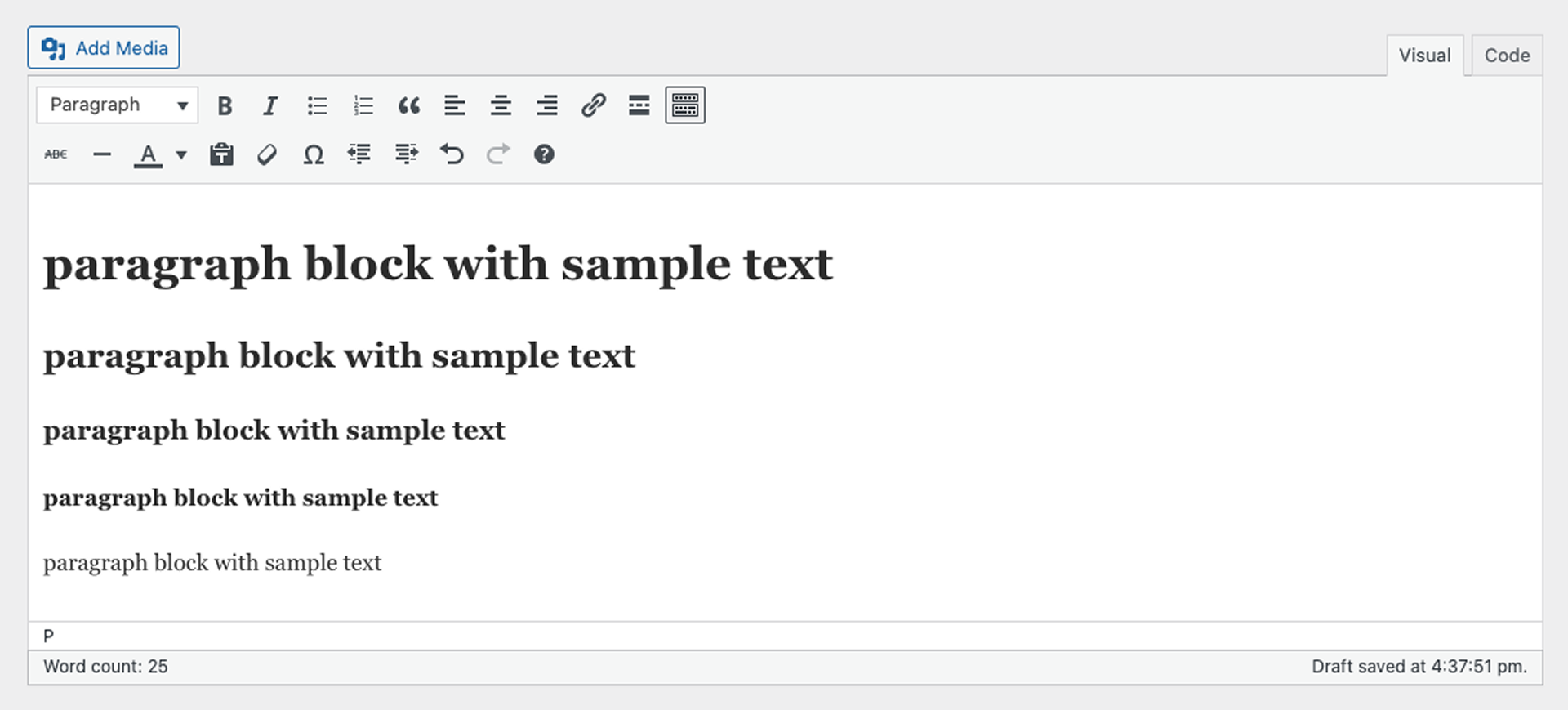Click the largest heading 'paragraph block with sample text'
The height and width of the screenshot is (710, 1568).
coord(438,266)
